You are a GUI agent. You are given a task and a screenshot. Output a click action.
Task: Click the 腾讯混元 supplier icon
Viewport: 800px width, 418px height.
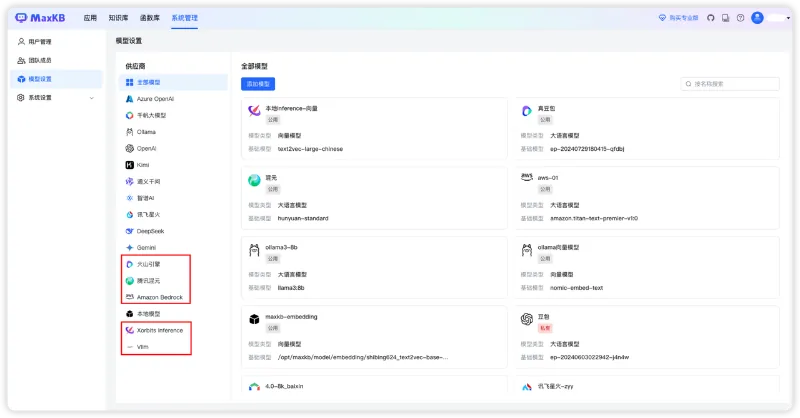tap(130, 281)
